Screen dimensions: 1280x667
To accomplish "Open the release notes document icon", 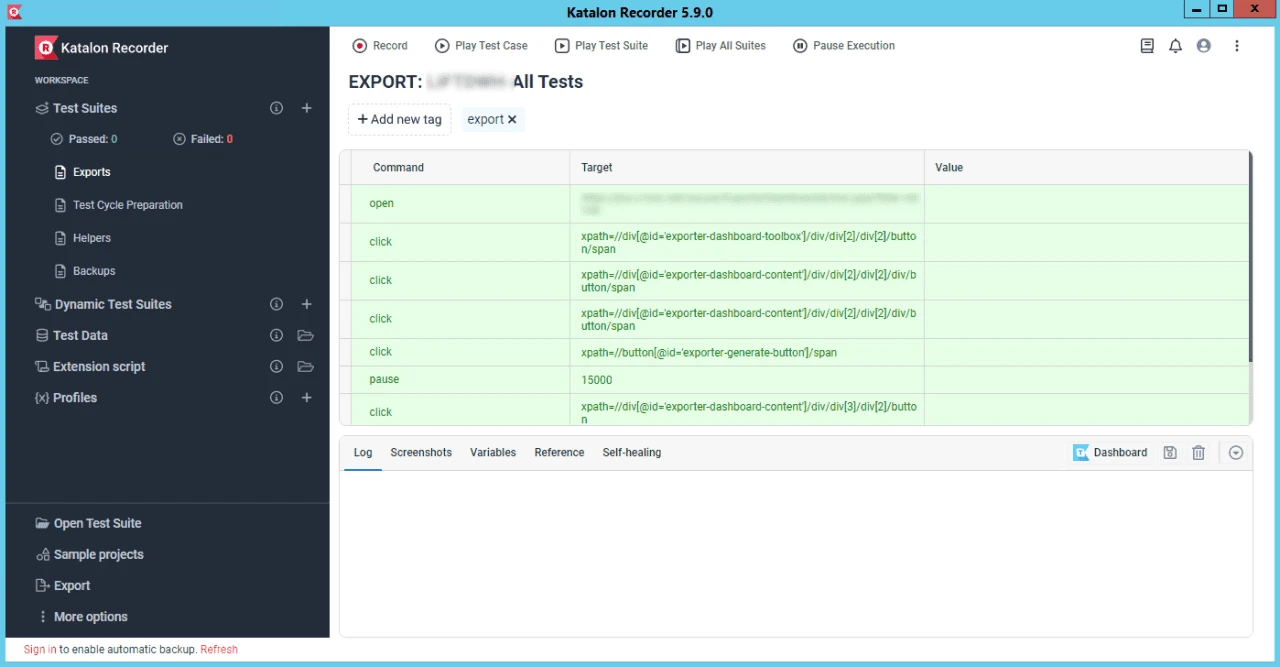I will click(1147, 46).
